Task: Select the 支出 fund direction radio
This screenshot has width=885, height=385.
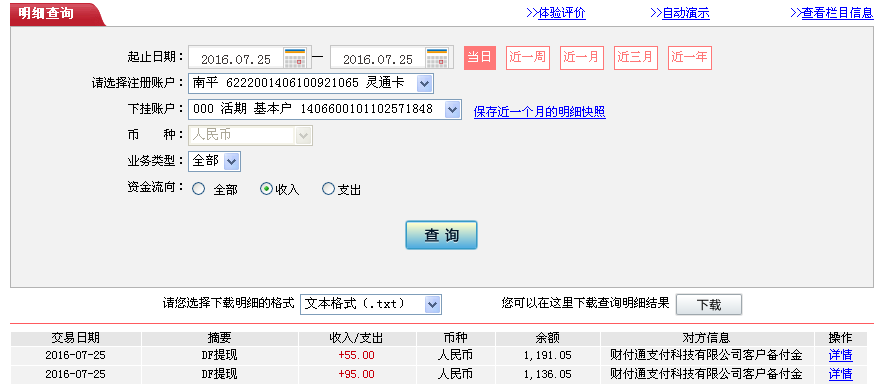Action: [328, 189]
